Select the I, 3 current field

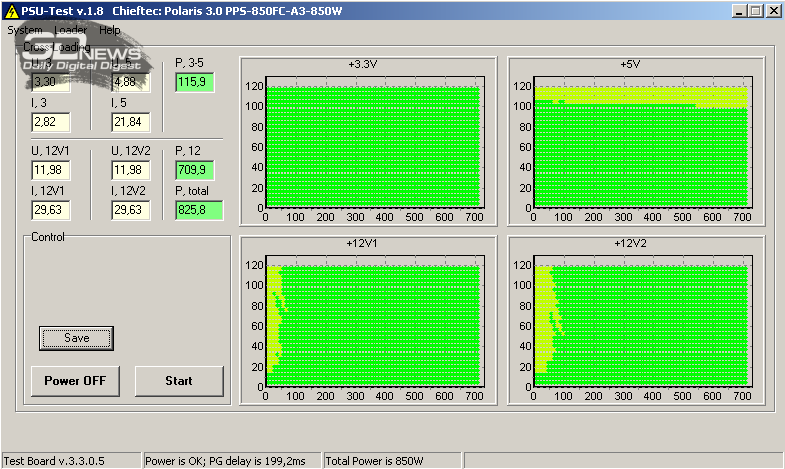pos(50,122)
